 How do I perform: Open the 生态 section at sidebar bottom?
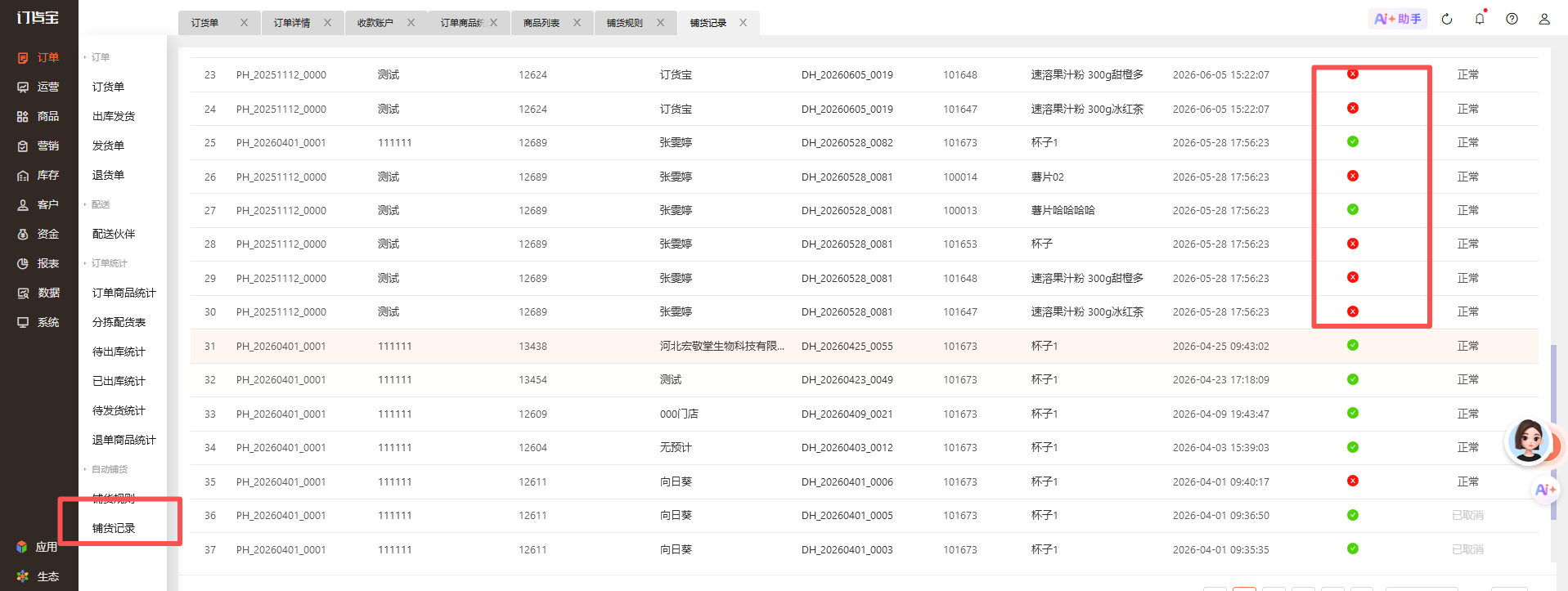click(x=37, y=576)
